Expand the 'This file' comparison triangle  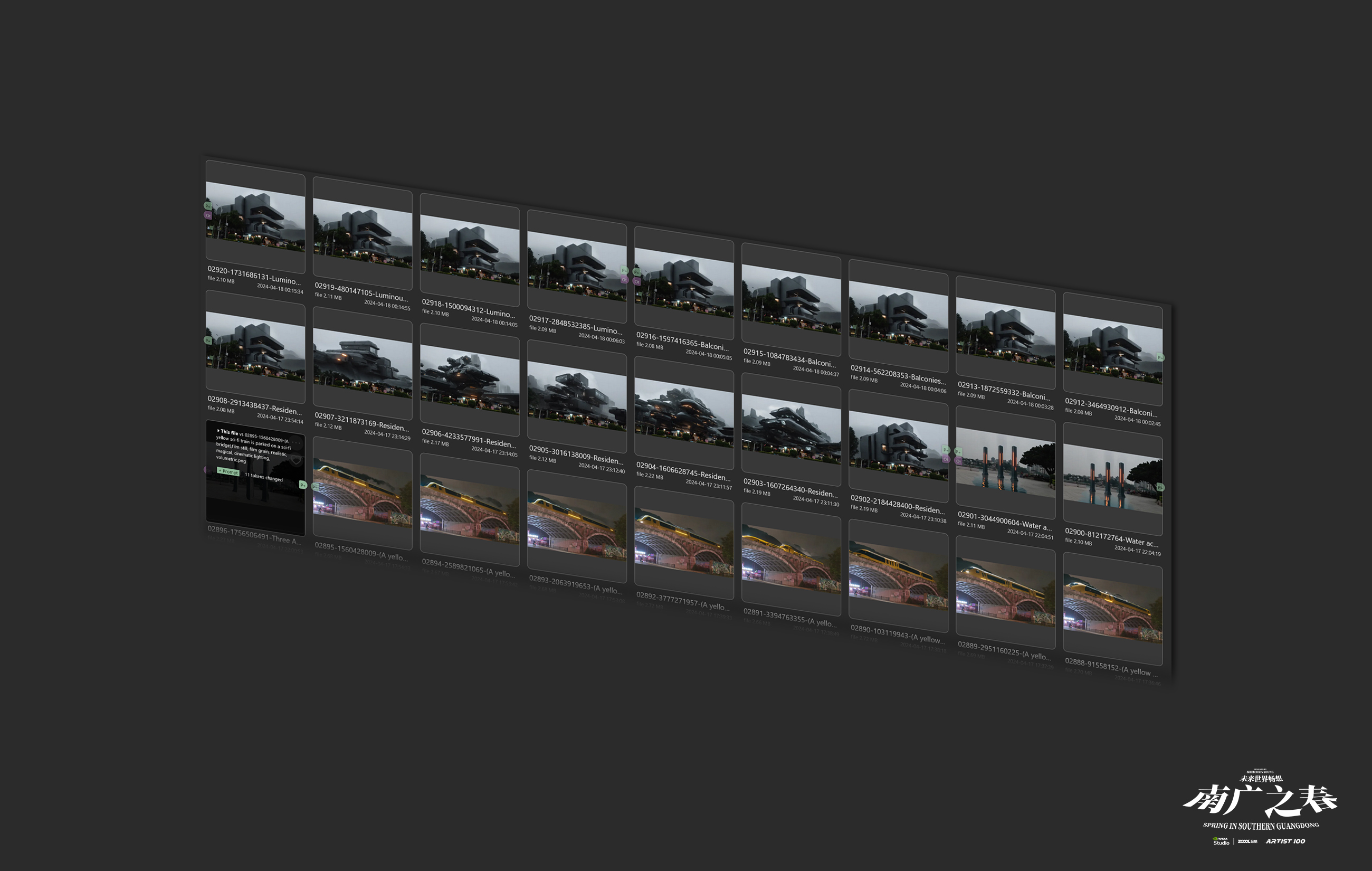click(219, 431)
